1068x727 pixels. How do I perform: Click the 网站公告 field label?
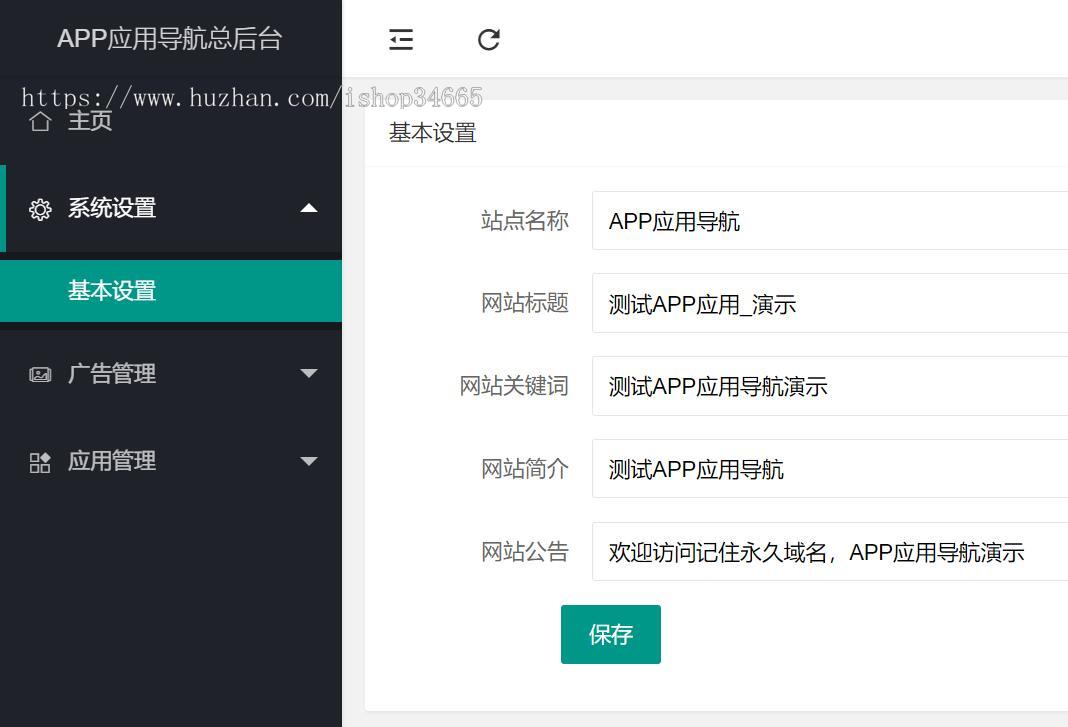524,552
